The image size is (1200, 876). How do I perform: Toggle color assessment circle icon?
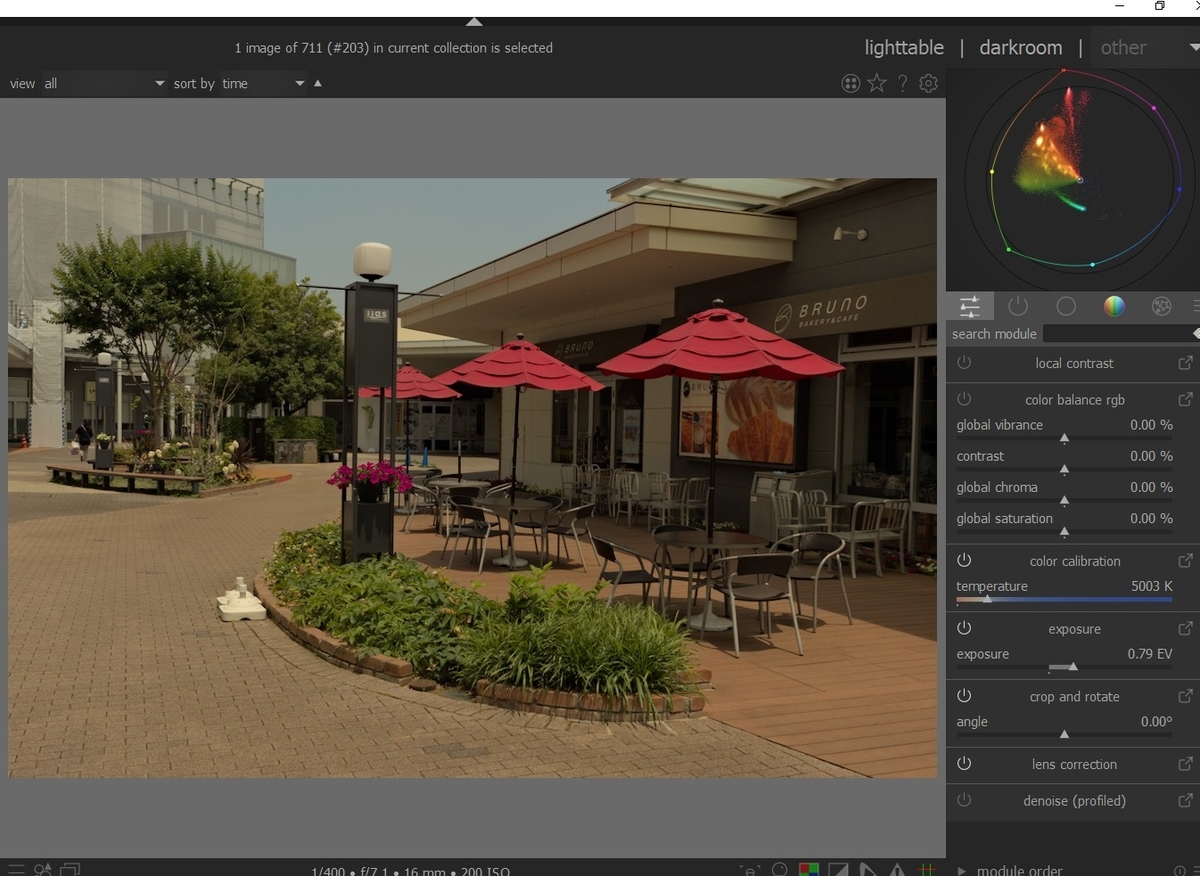pyautogui.click(x=780, y=870)
